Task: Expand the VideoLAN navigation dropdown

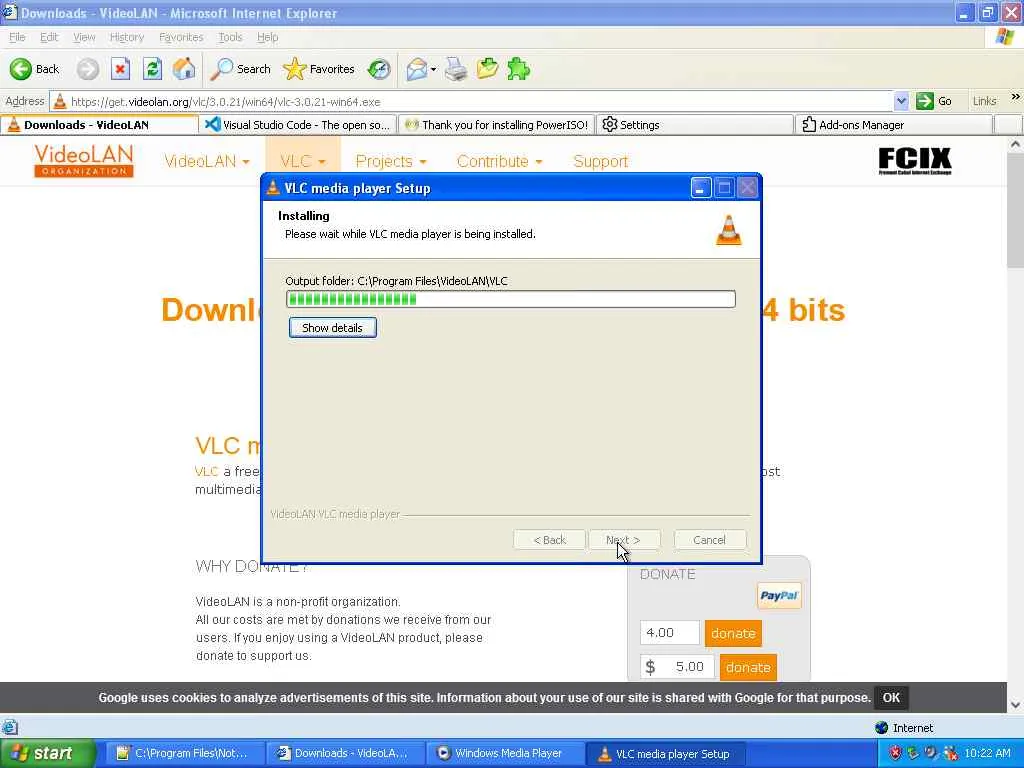Action: [246, 162]
